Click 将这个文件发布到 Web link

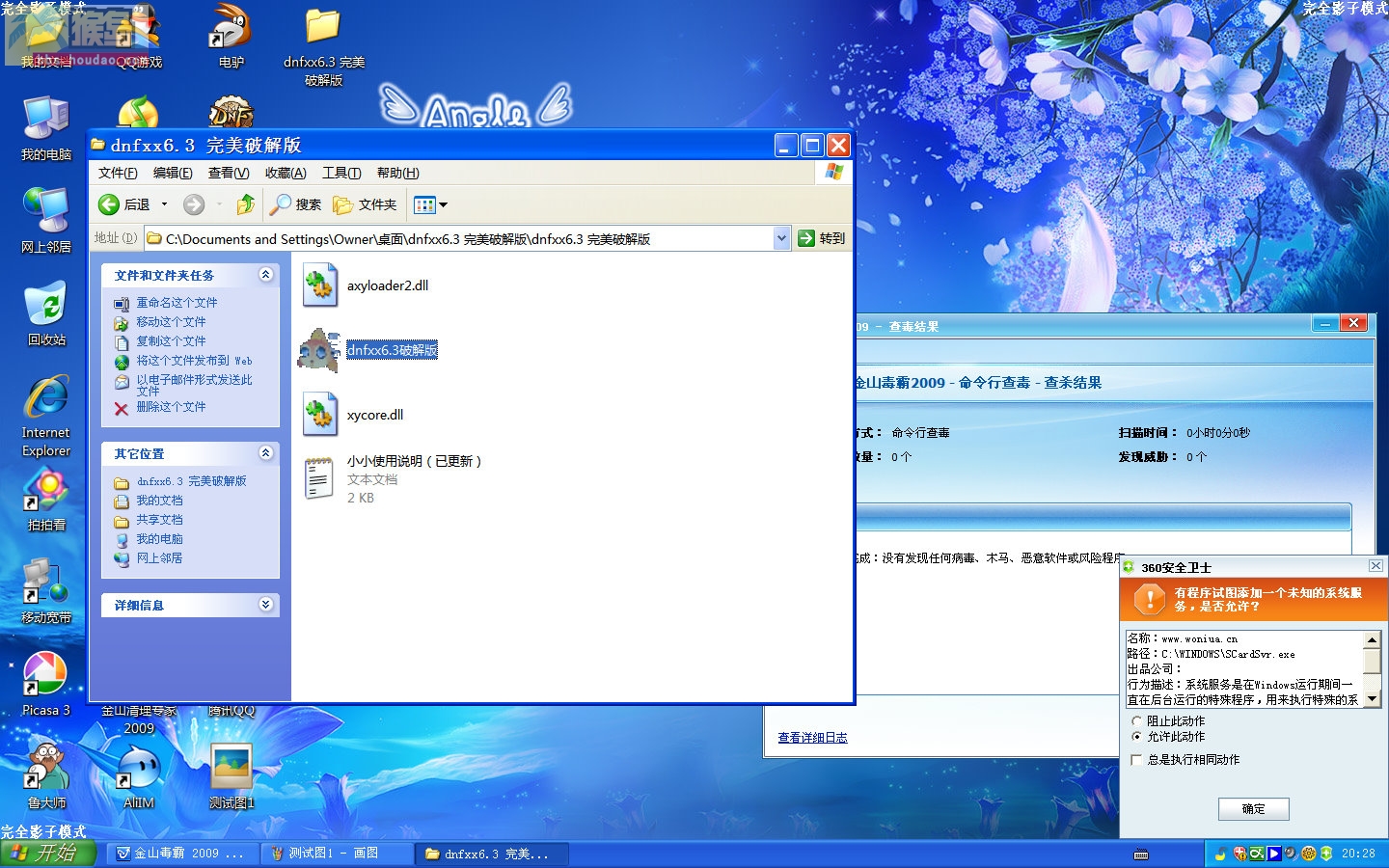[194, 361]
